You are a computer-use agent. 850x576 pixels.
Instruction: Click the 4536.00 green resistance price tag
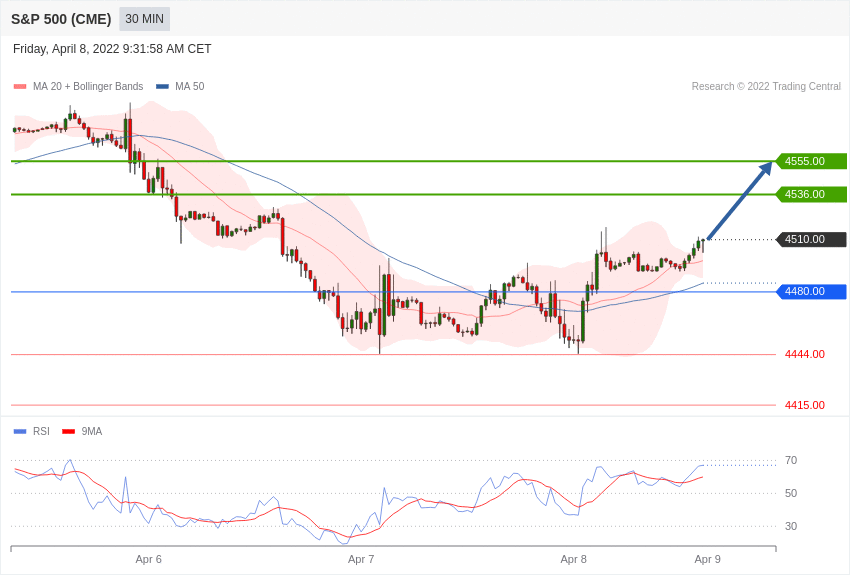coord(811,194)
